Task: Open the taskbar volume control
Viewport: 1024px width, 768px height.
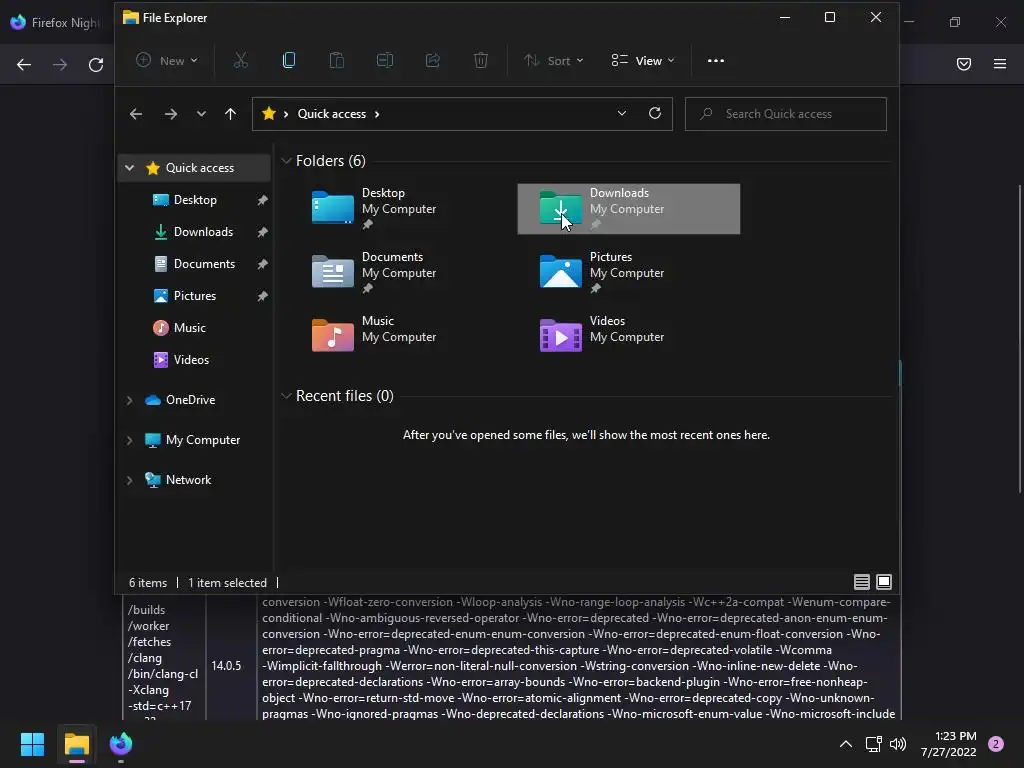Action: coord(898,744)
